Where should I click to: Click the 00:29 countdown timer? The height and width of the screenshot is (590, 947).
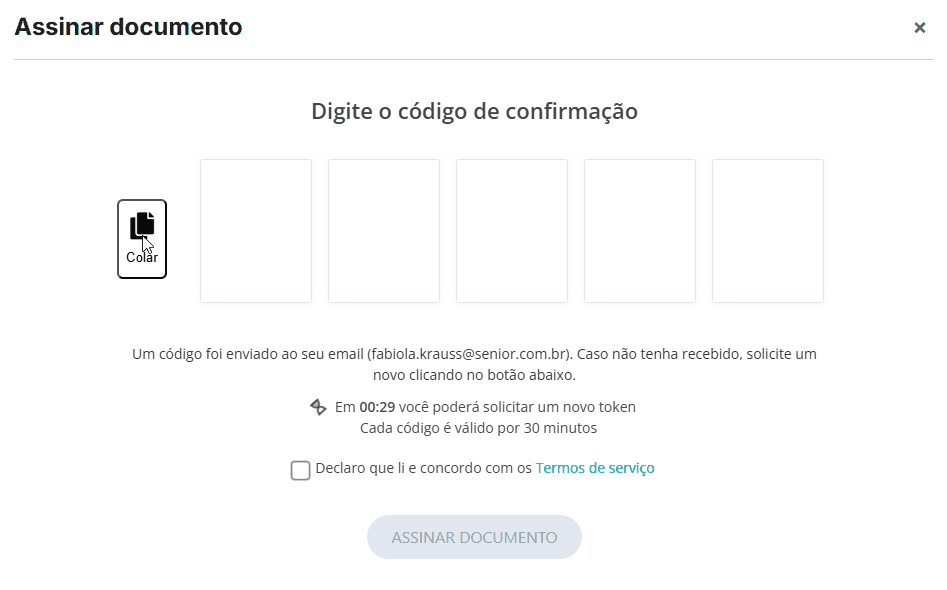[x=376, y=407]
